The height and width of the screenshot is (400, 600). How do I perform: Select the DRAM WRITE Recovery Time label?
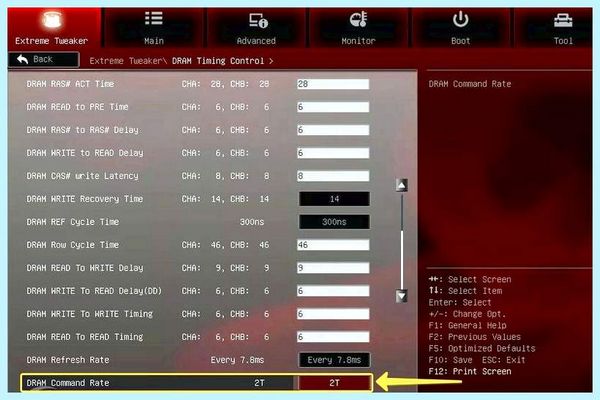(85, 199)
